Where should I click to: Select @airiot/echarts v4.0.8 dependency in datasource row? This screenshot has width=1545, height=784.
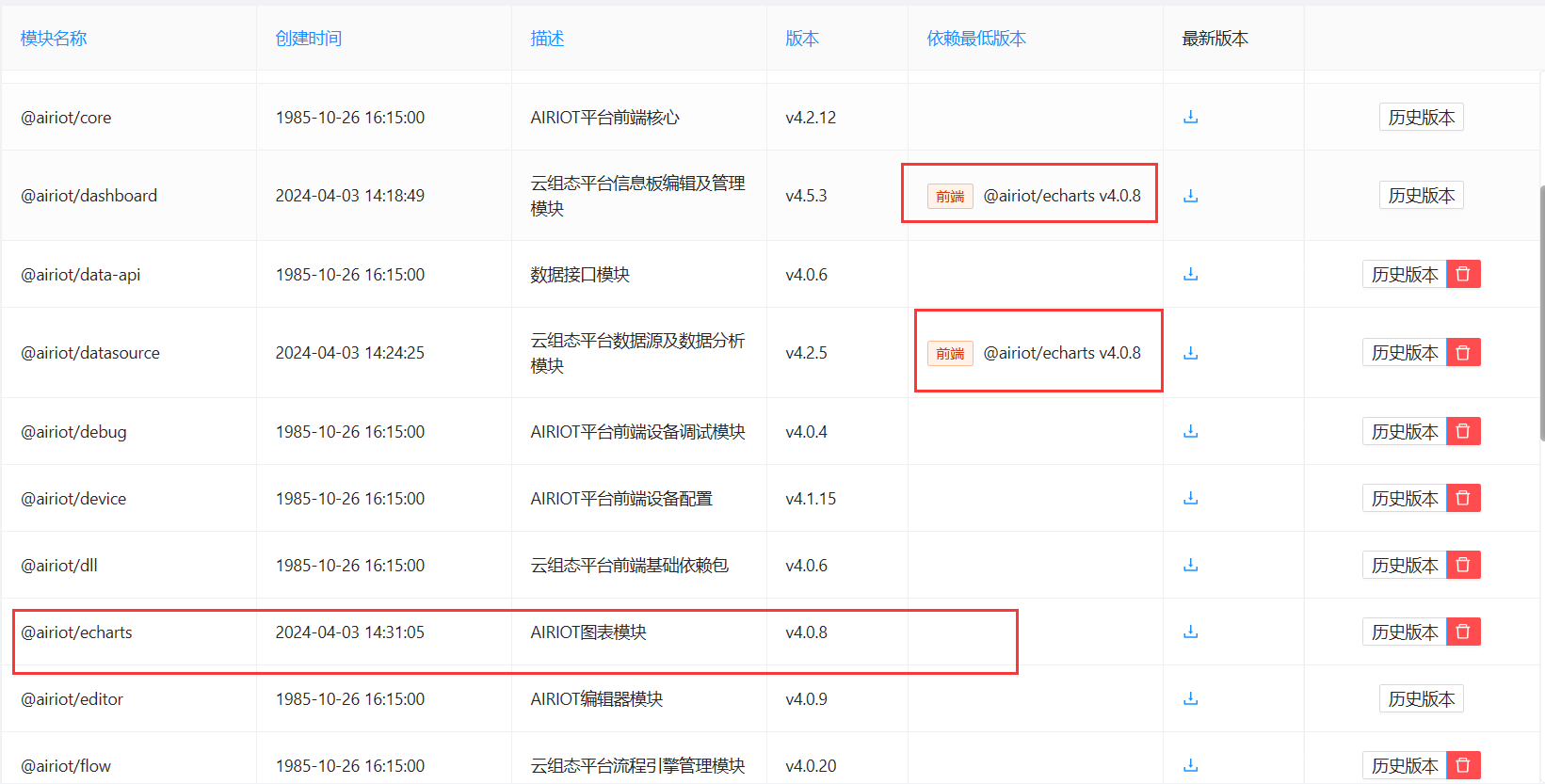[1062, 353]
